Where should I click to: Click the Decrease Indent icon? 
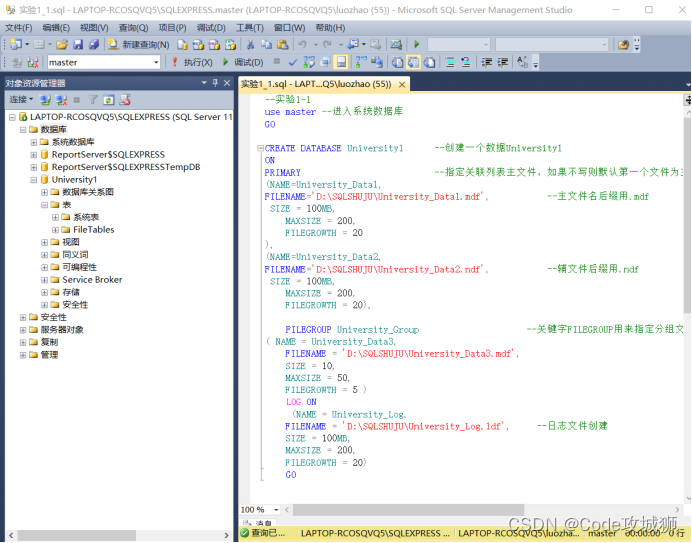click(486, 62)
